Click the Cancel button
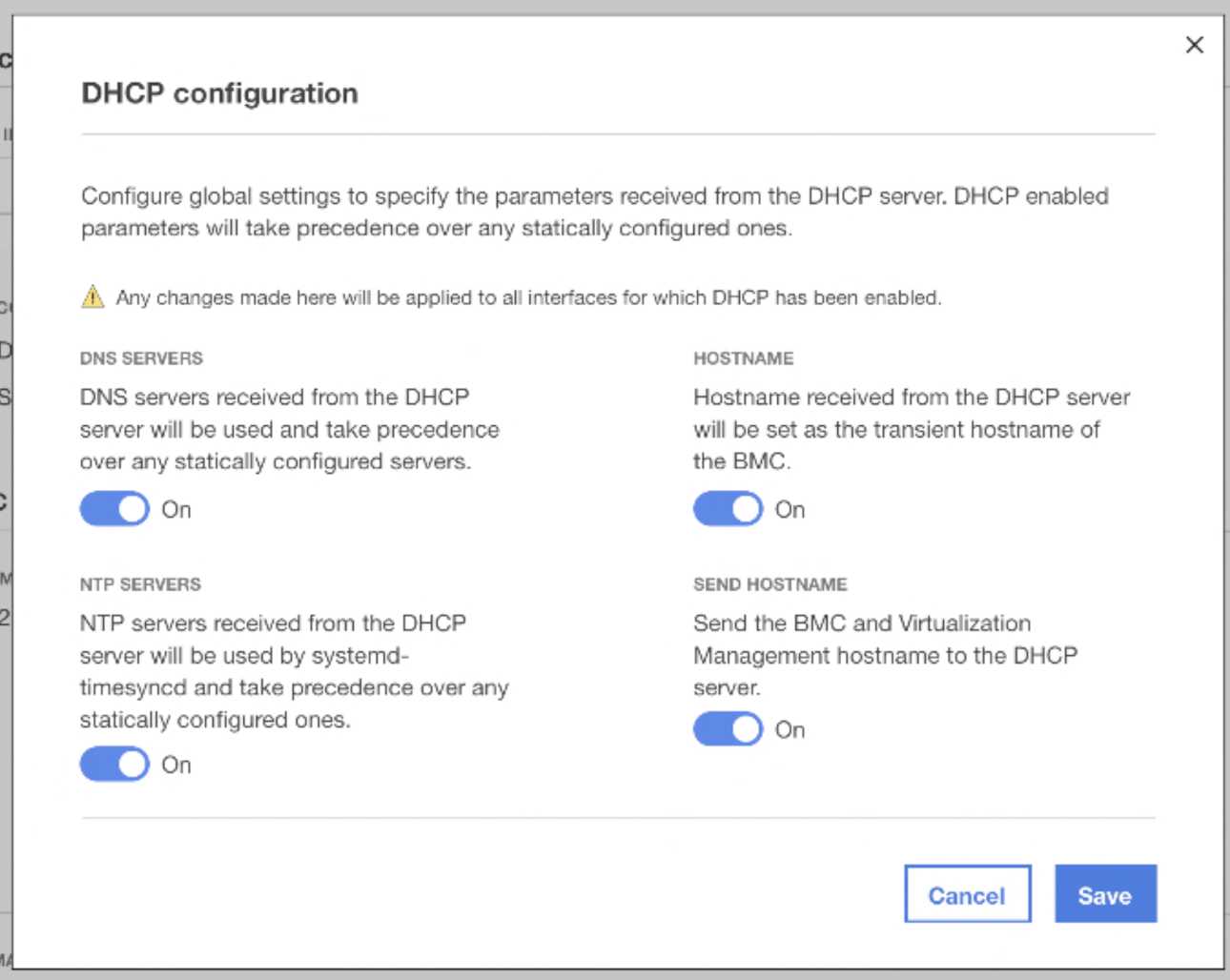This screenshot has width=1230, height=980. [x=967, y=894]
